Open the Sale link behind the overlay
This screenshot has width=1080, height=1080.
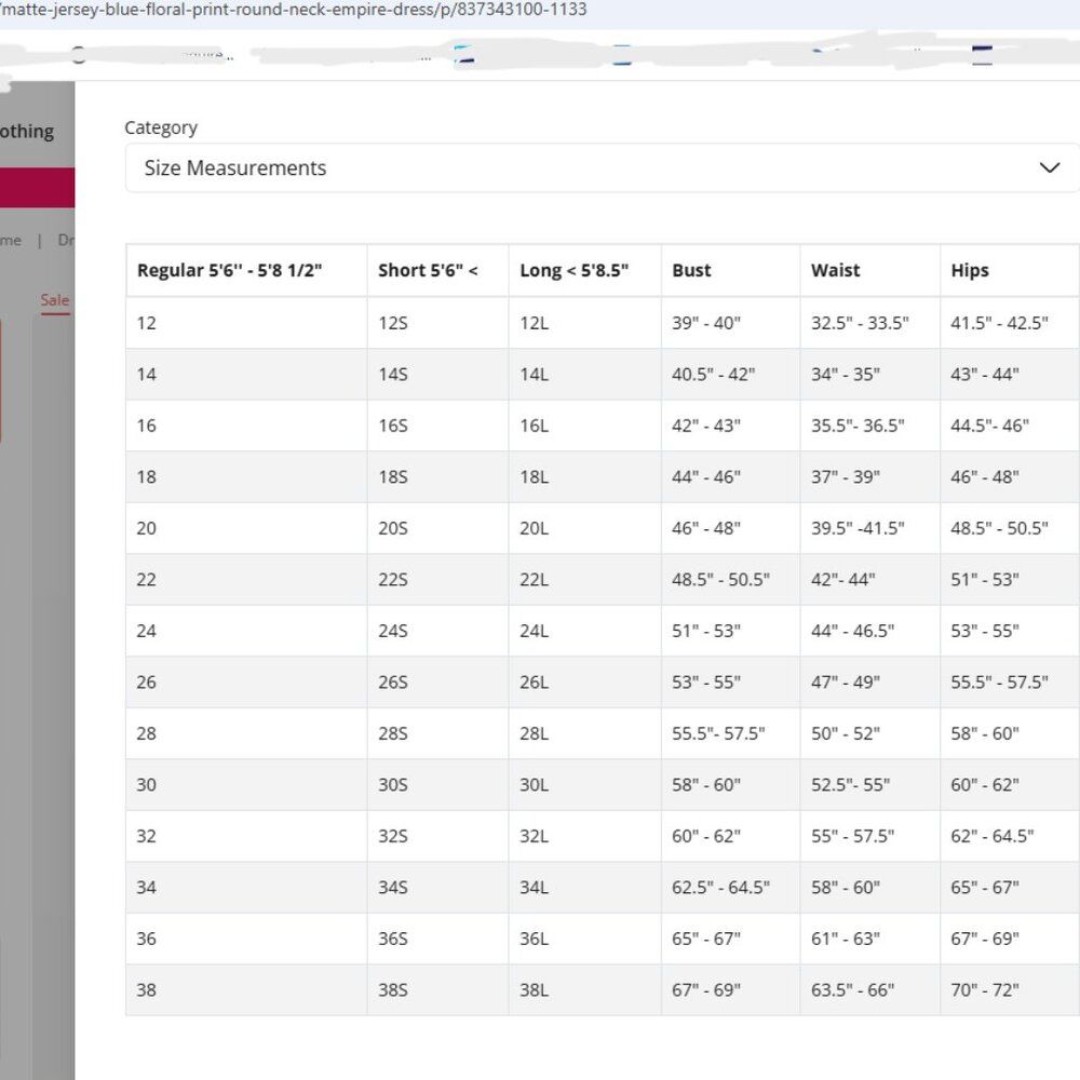(x=55, y=300)
